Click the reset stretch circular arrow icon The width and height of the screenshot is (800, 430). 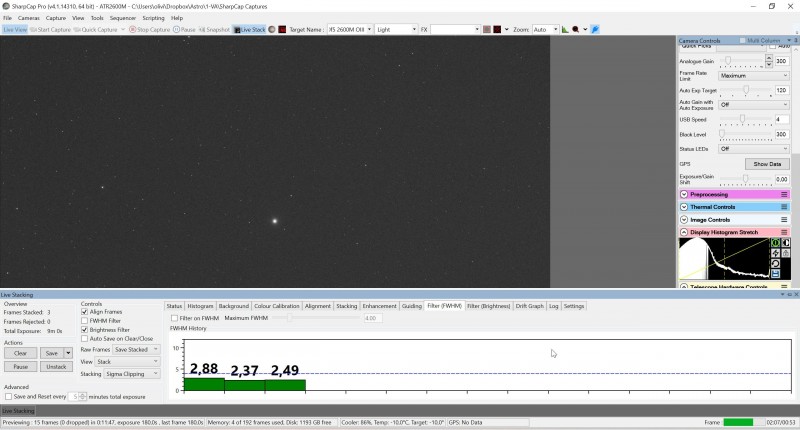click(775, 263)
